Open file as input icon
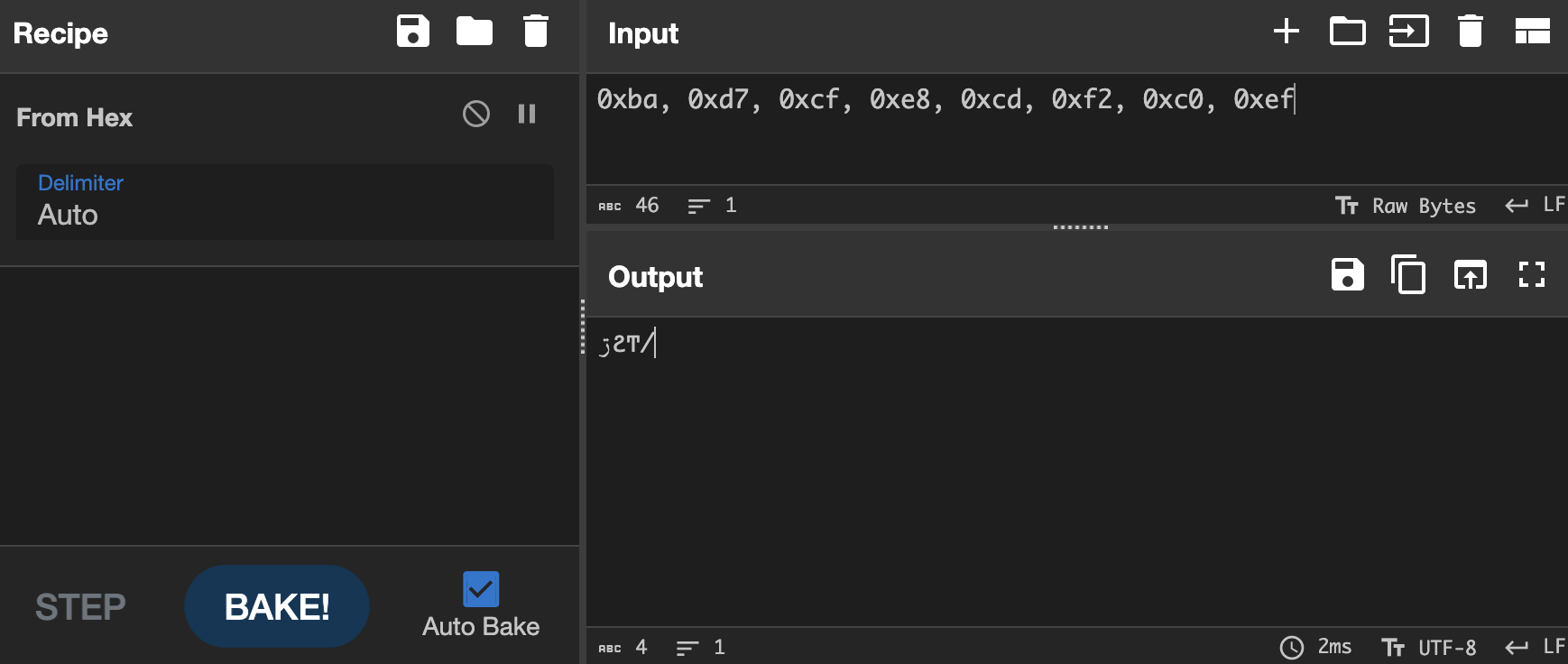The width and height of the screenshot is (1568, 664). [1409, 32]
